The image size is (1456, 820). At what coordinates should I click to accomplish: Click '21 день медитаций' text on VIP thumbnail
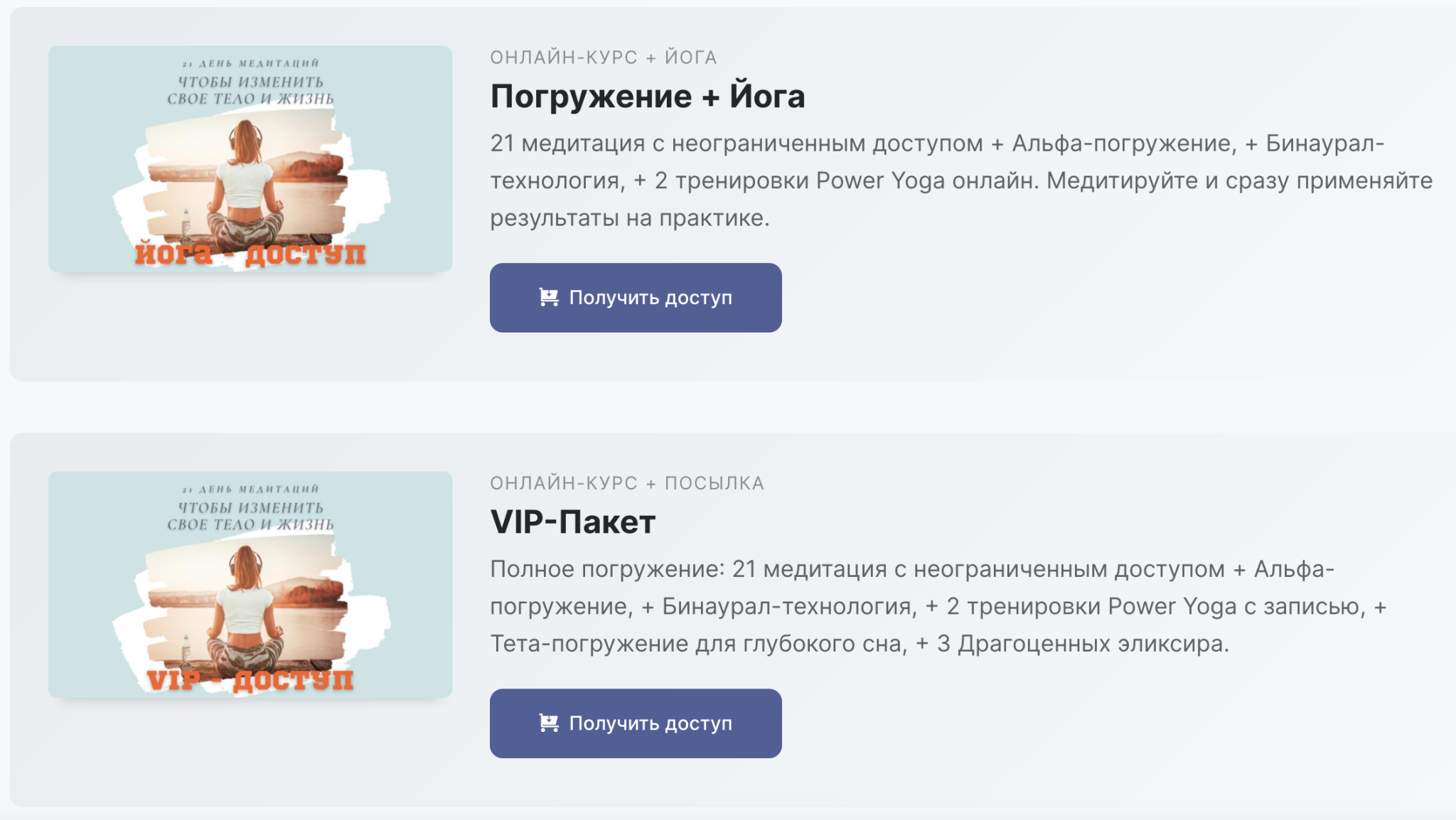coord(250,489)
